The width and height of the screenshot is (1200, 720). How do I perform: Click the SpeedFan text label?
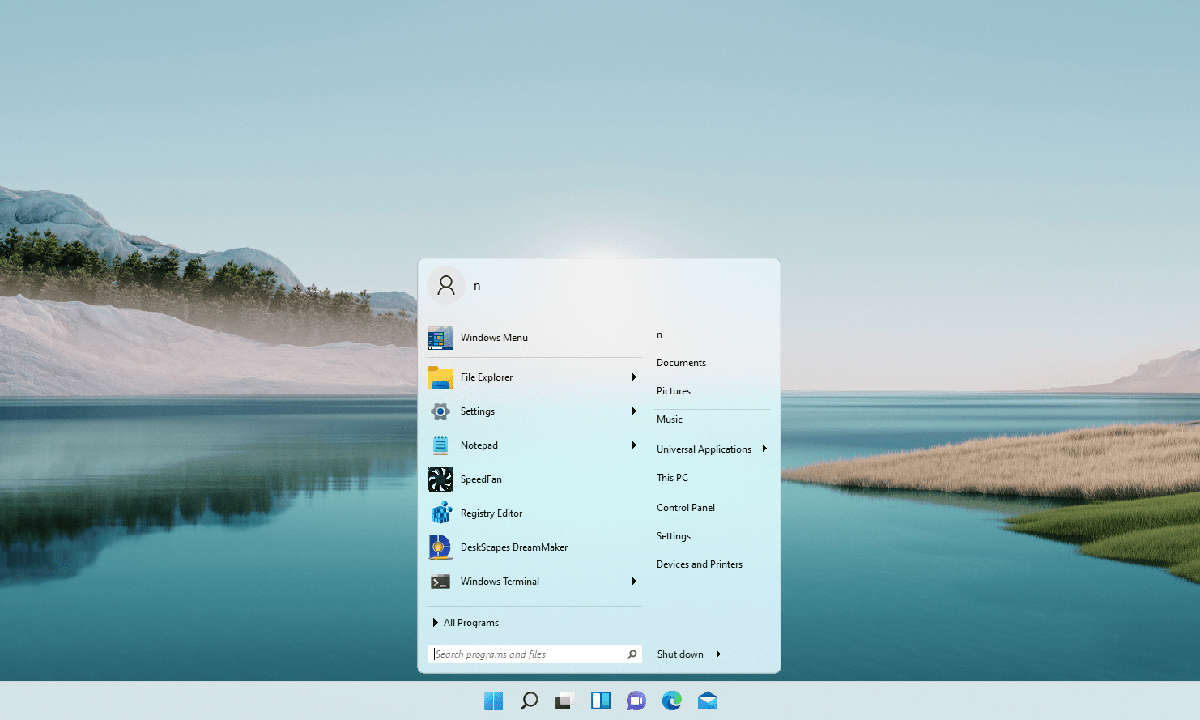[481, 479]
